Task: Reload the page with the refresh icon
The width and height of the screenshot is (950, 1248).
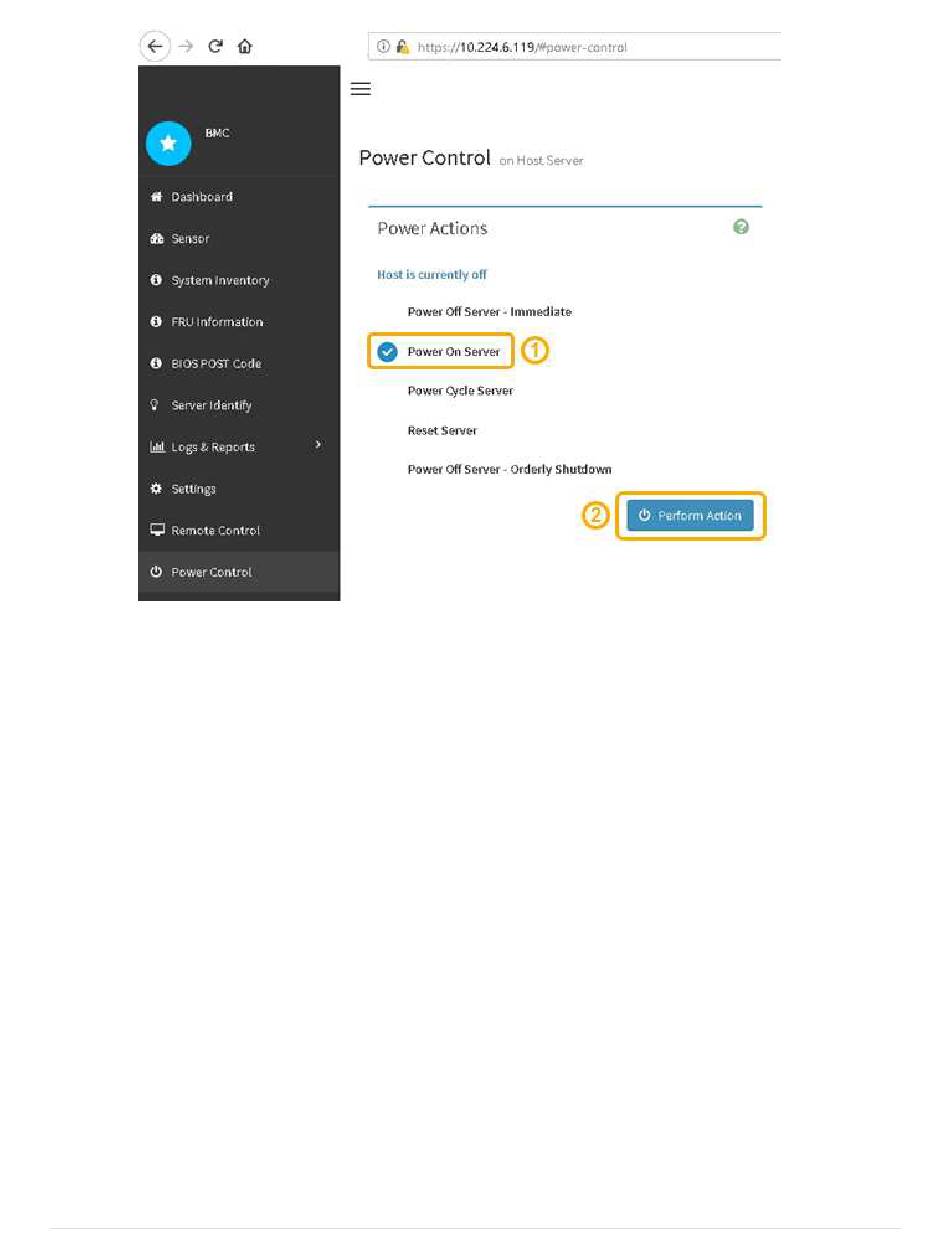Action: (214, 46)
